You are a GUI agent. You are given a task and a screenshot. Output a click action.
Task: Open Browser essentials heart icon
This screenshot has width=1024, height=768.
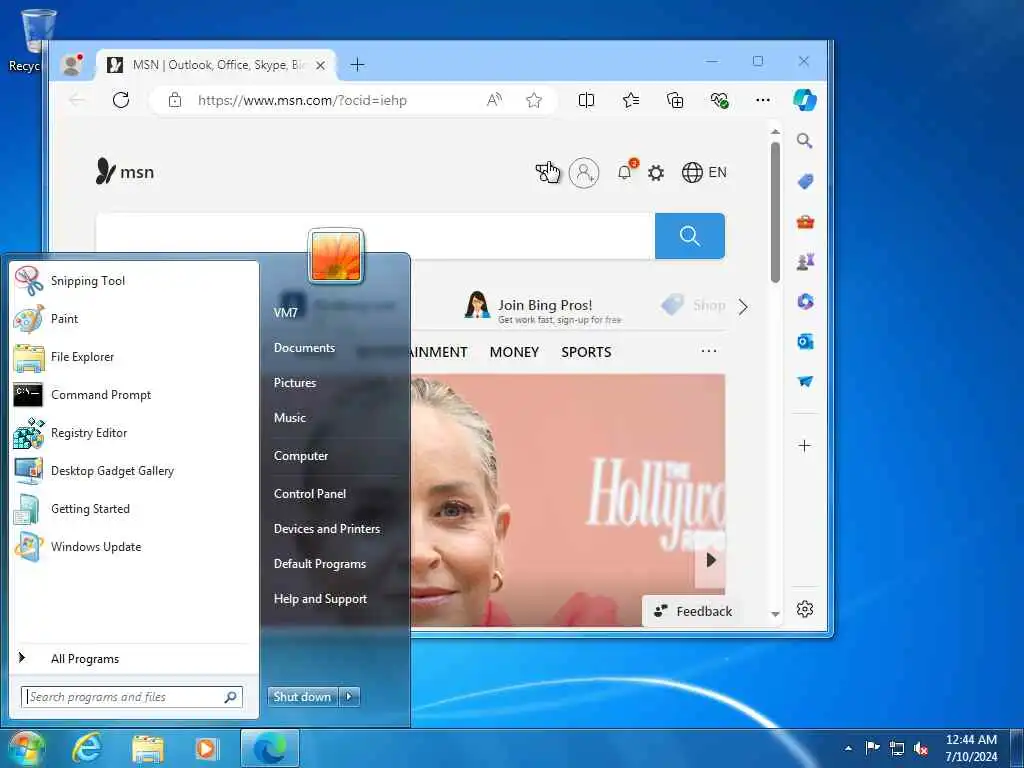(719, 100)
